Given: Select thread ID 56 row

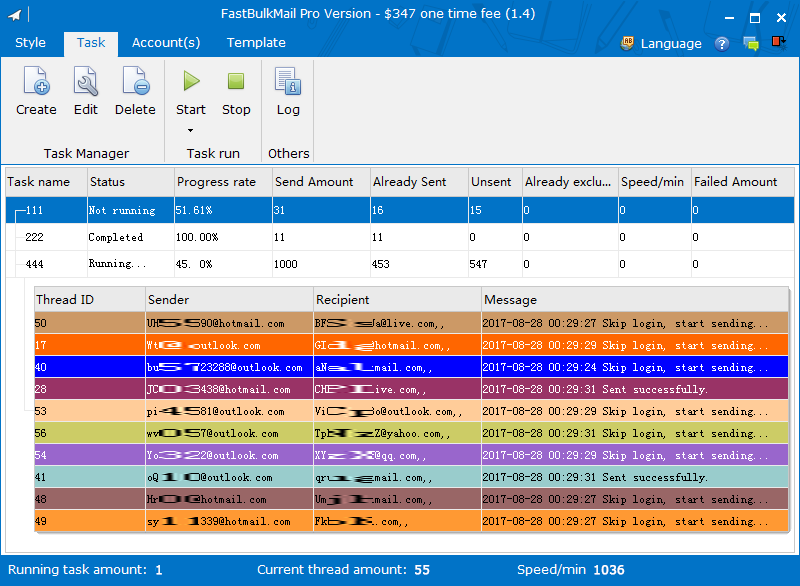Looking at the screenshot, I should (x=411, y=434).
